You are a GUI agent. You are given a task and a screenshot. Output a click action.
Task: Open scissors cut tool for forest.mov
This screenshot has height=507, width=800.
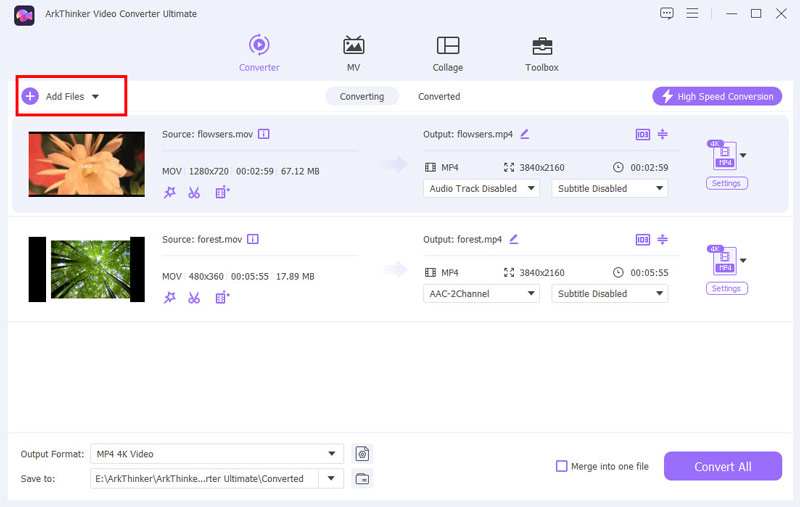pyautogui.click(x=194, y=297)
